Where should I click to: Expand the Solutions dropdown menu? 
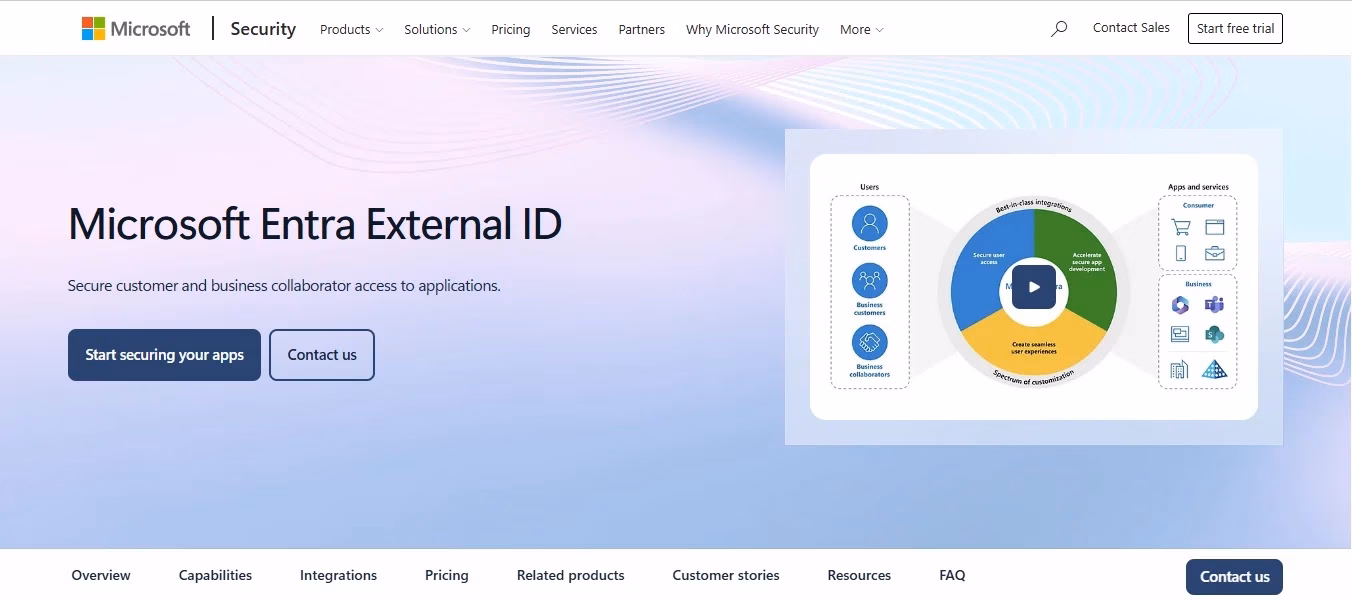[x=437, y=30]
